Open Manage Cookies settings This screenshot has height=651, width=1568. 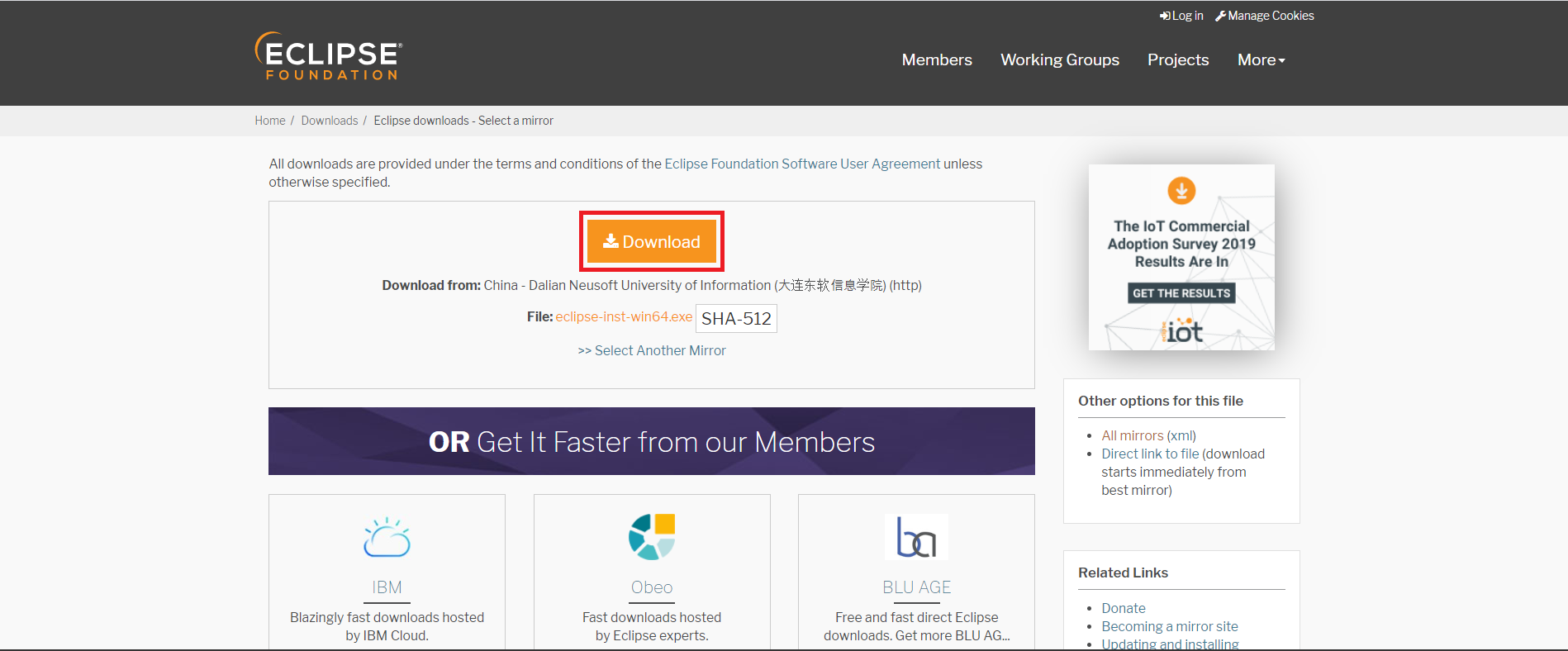point(1264,16)
